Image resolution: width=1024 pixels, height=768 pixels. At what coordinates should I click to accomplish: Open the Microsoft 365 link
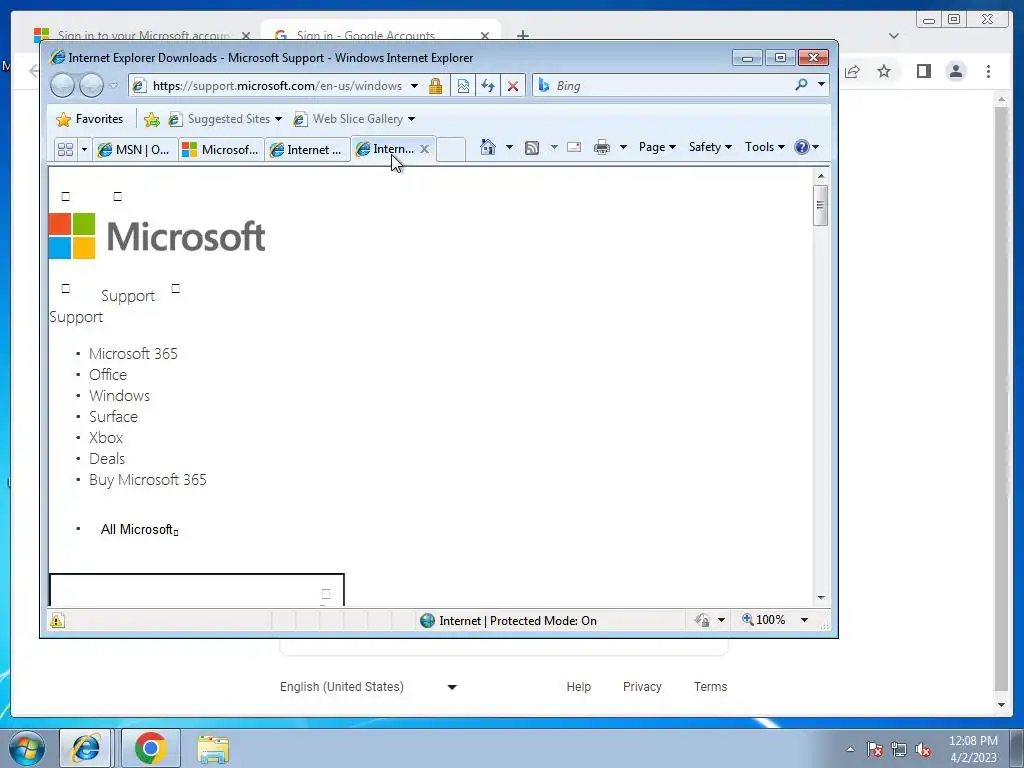tap(133, 353)
